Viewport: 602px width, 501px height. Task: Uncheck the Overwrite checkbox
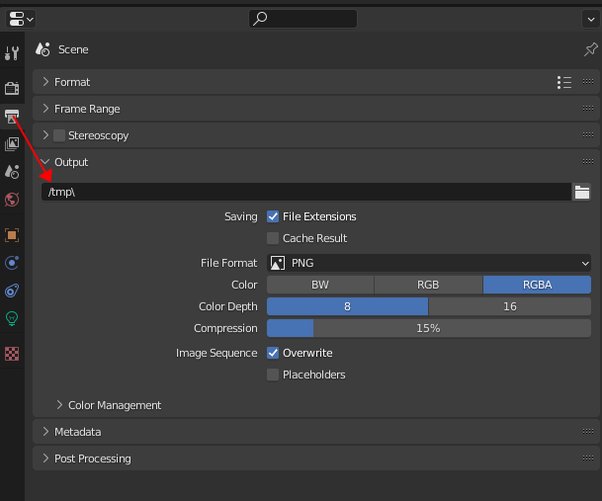273,353
